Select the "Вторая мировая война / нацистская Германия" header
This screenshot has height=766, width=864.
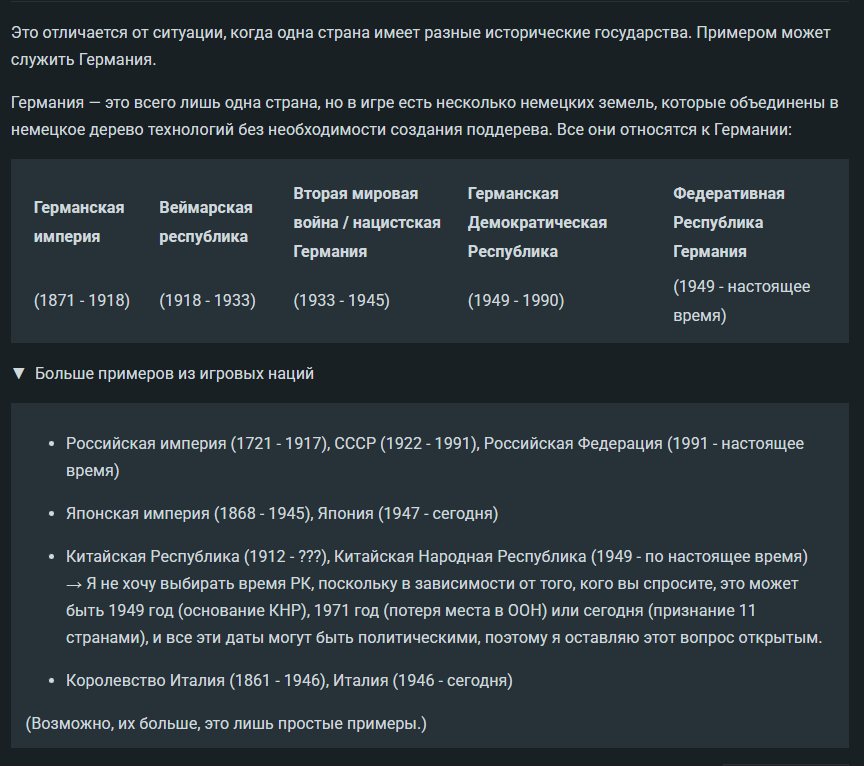(x=366, y=222)
